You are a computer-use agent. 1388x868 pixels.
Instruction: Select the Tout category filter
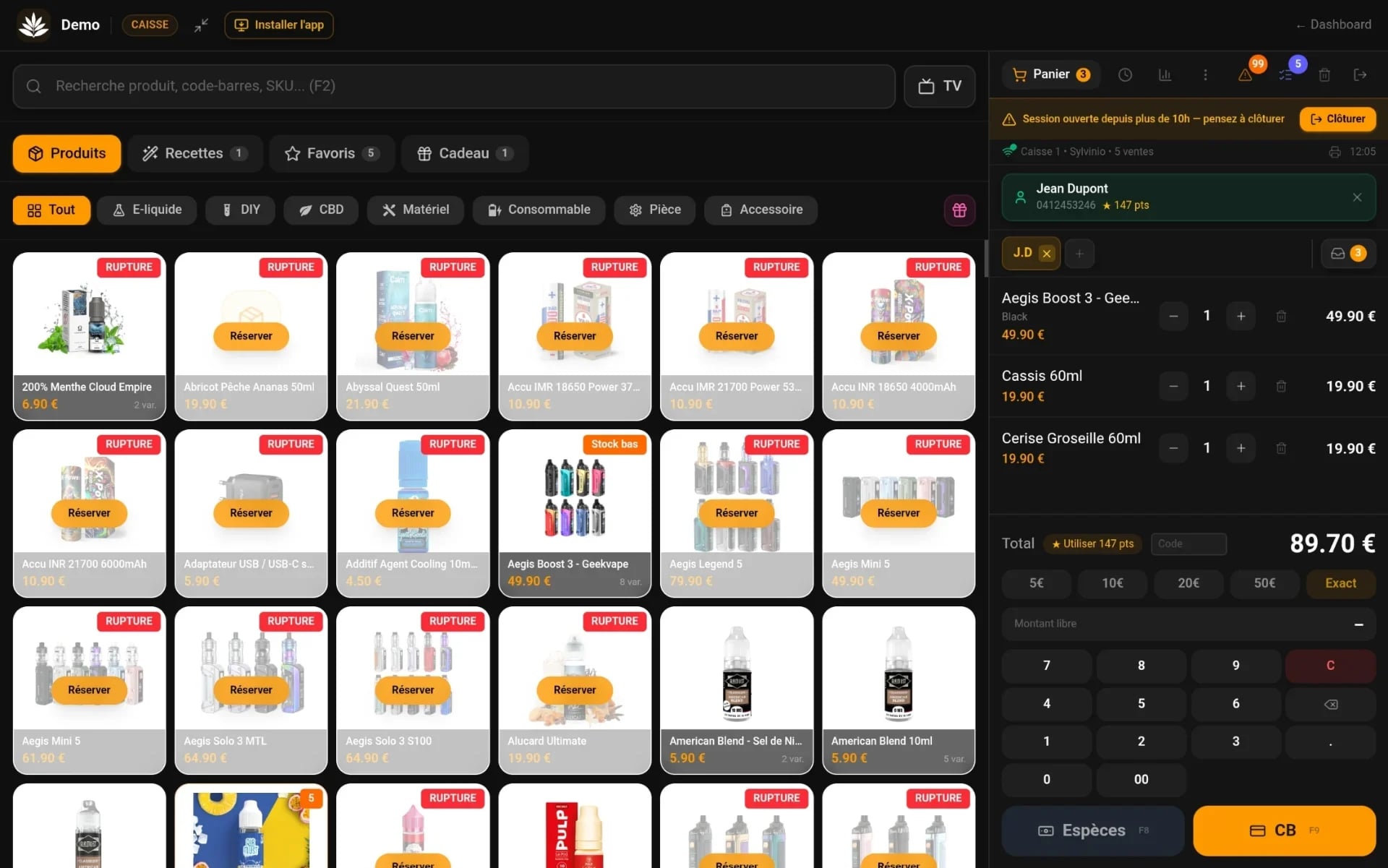[x=51, y=210]
